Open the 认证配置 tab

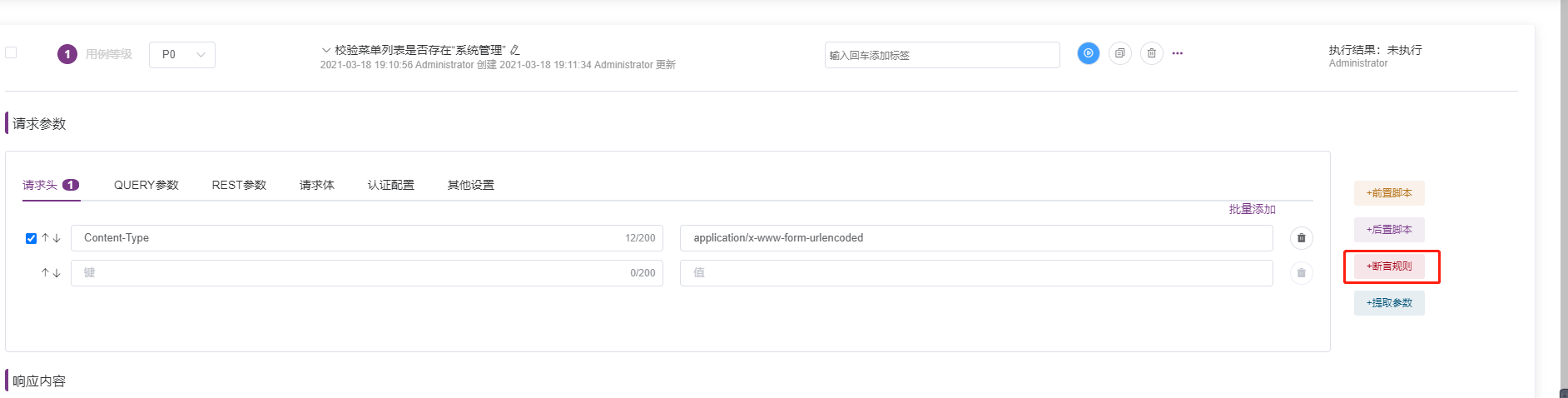[391, 185]
